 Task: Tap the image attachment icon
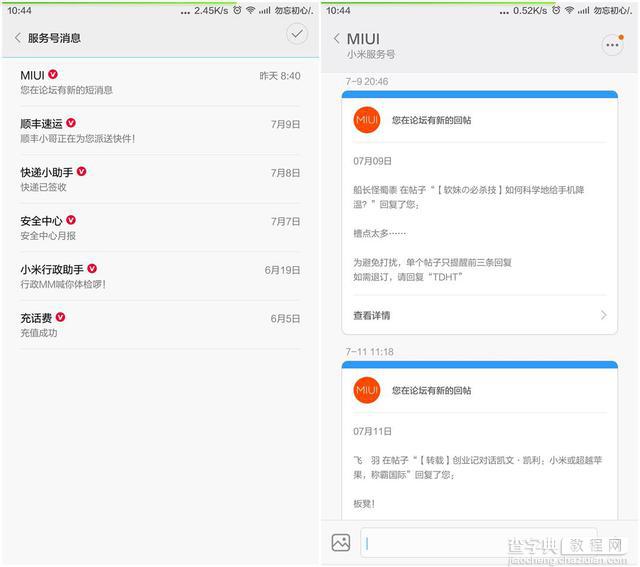[341, 543]
